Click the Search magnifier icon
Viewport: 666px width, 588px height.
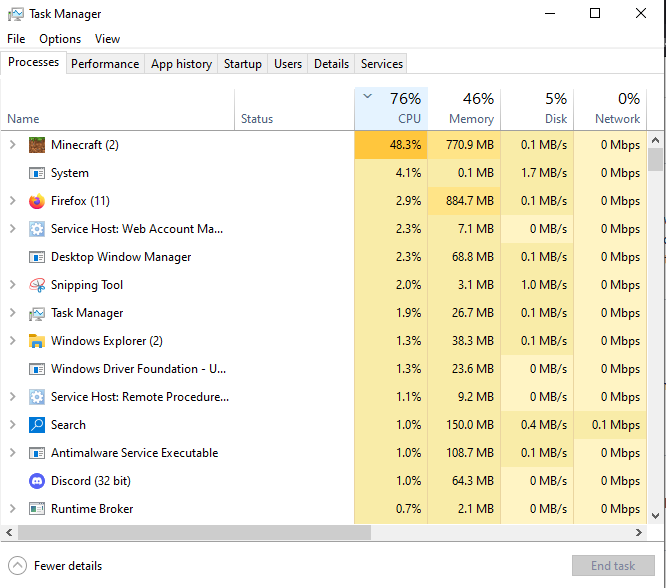coord(37,425)
